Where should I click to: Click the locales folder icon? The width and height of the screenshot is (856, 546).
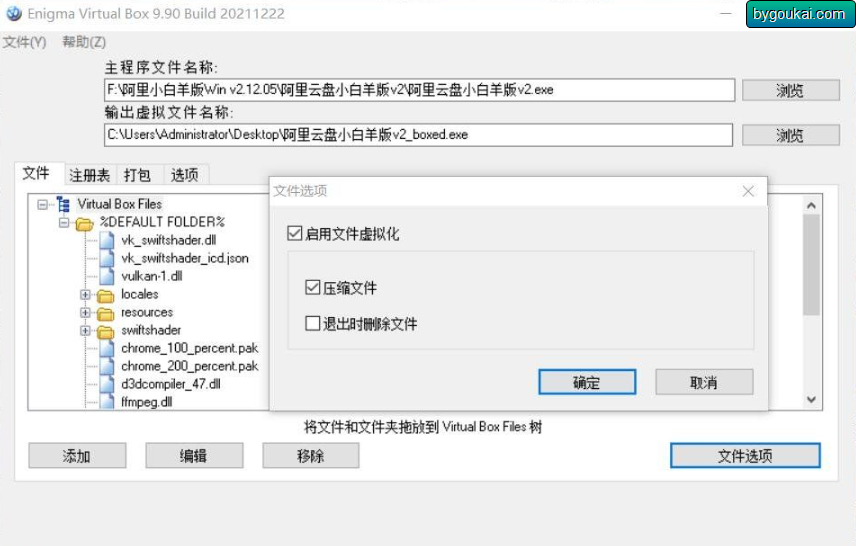[105, 295]
